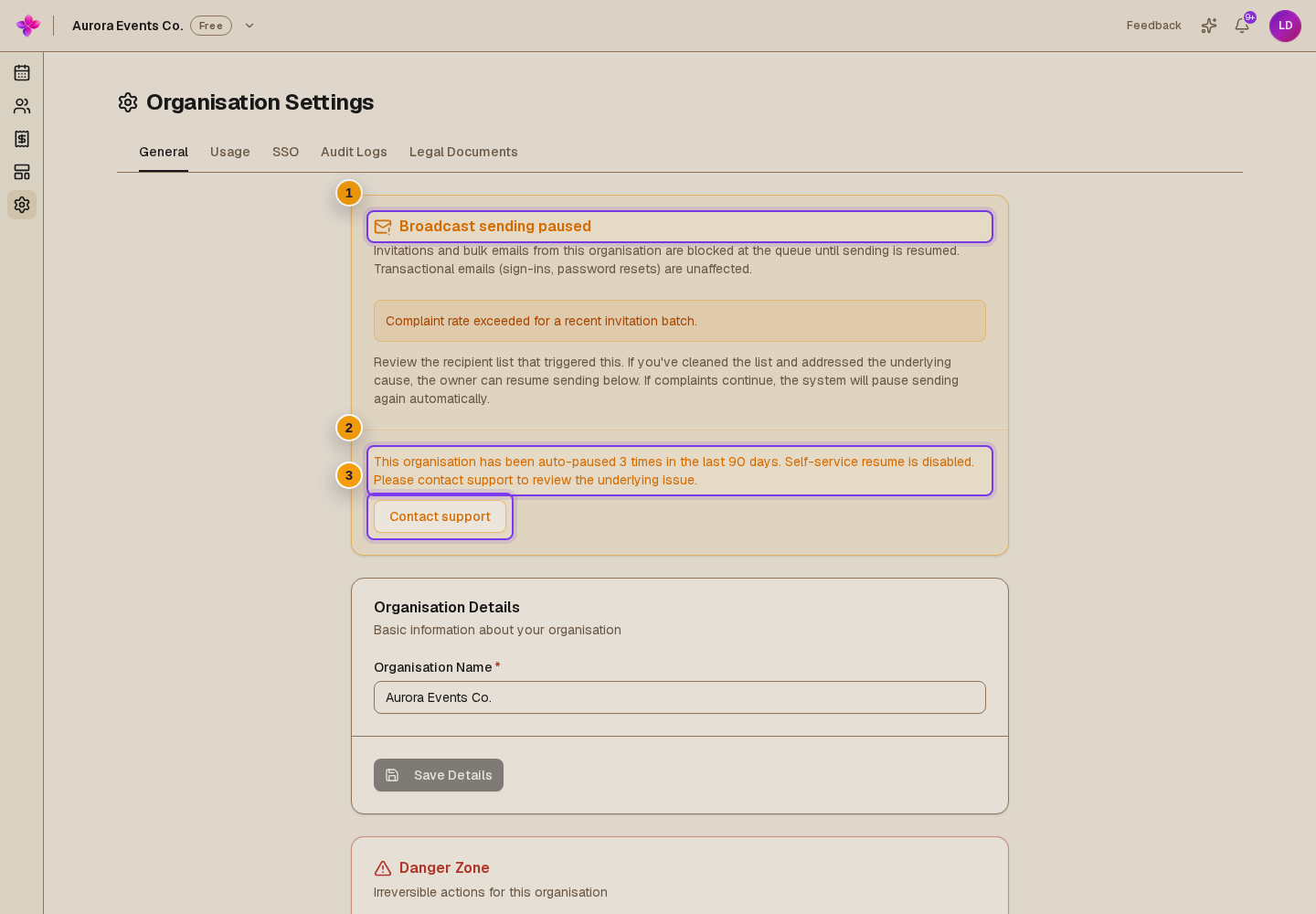This screenshot has width=1316, height=914.
Task: Expand the organisation switcher chevron
Action: point(249,26)
